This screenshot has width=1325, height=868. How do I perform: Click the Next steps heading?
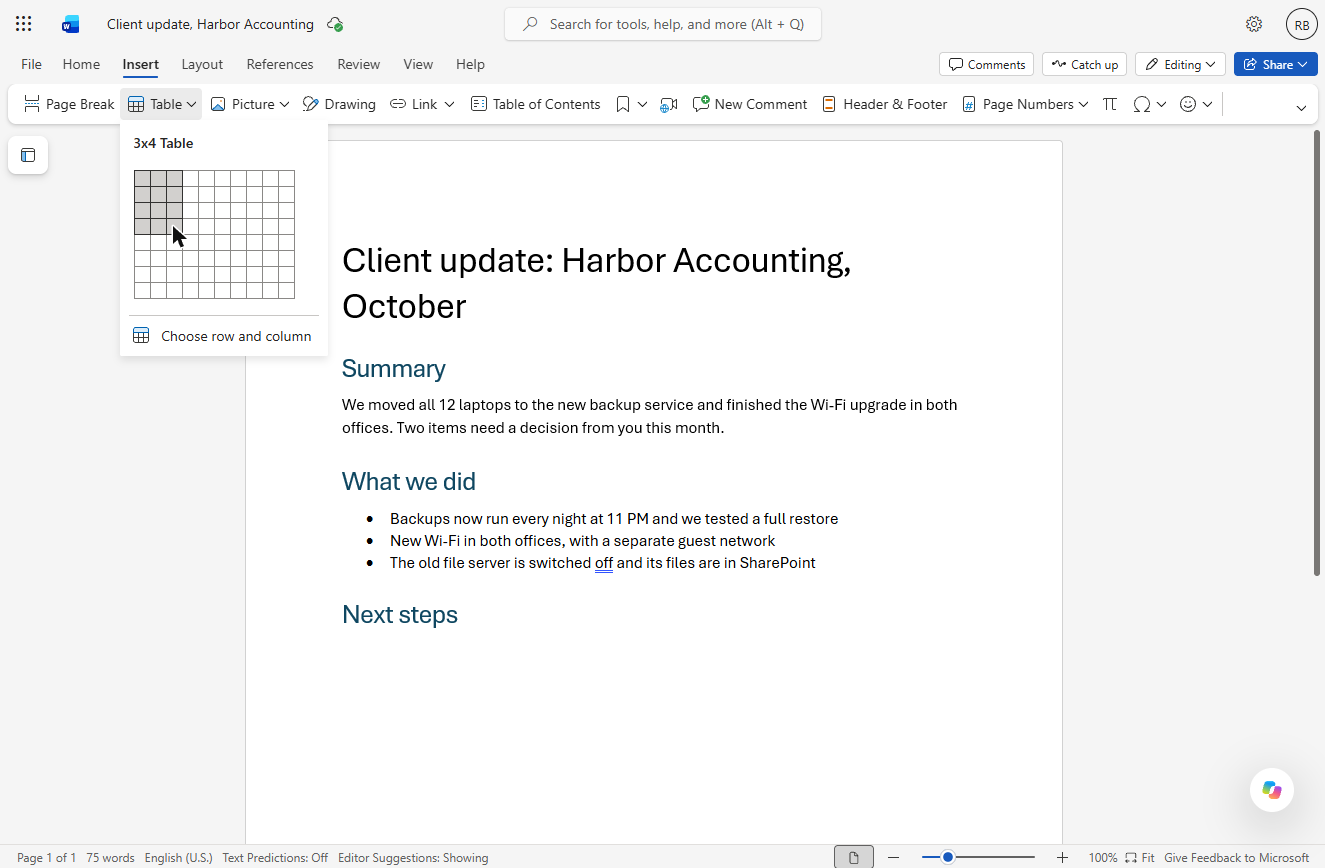click(400, 614)
